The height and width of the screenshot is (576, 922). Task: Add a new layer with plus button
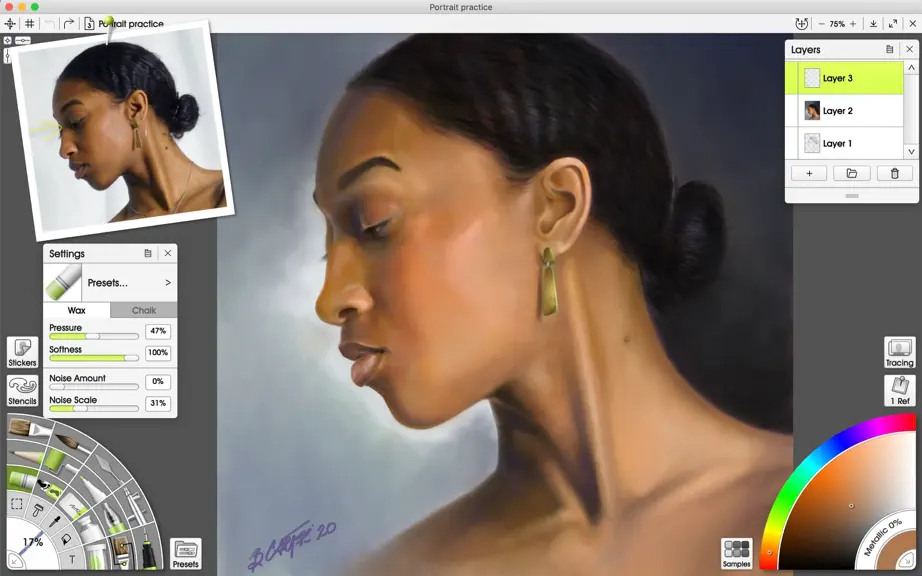point(809,173)
